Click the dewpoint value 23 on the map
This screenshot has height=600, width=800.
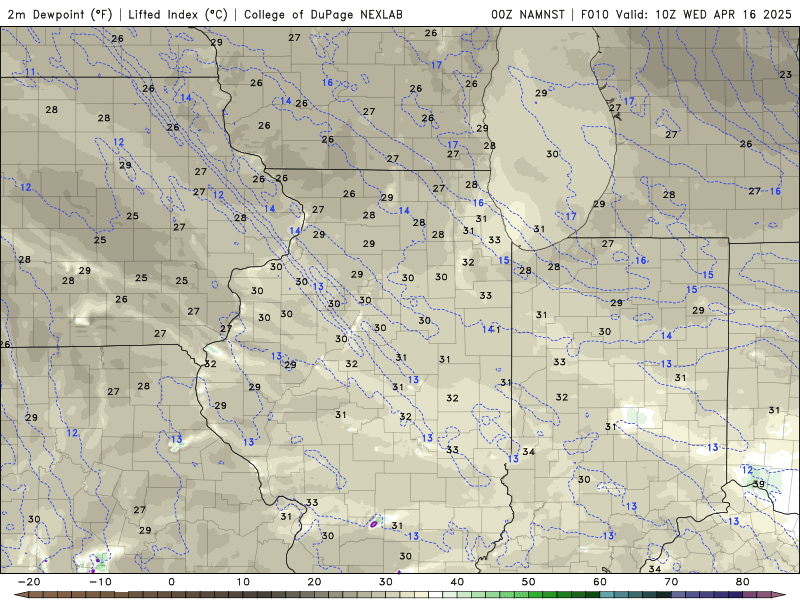point(786,74)
